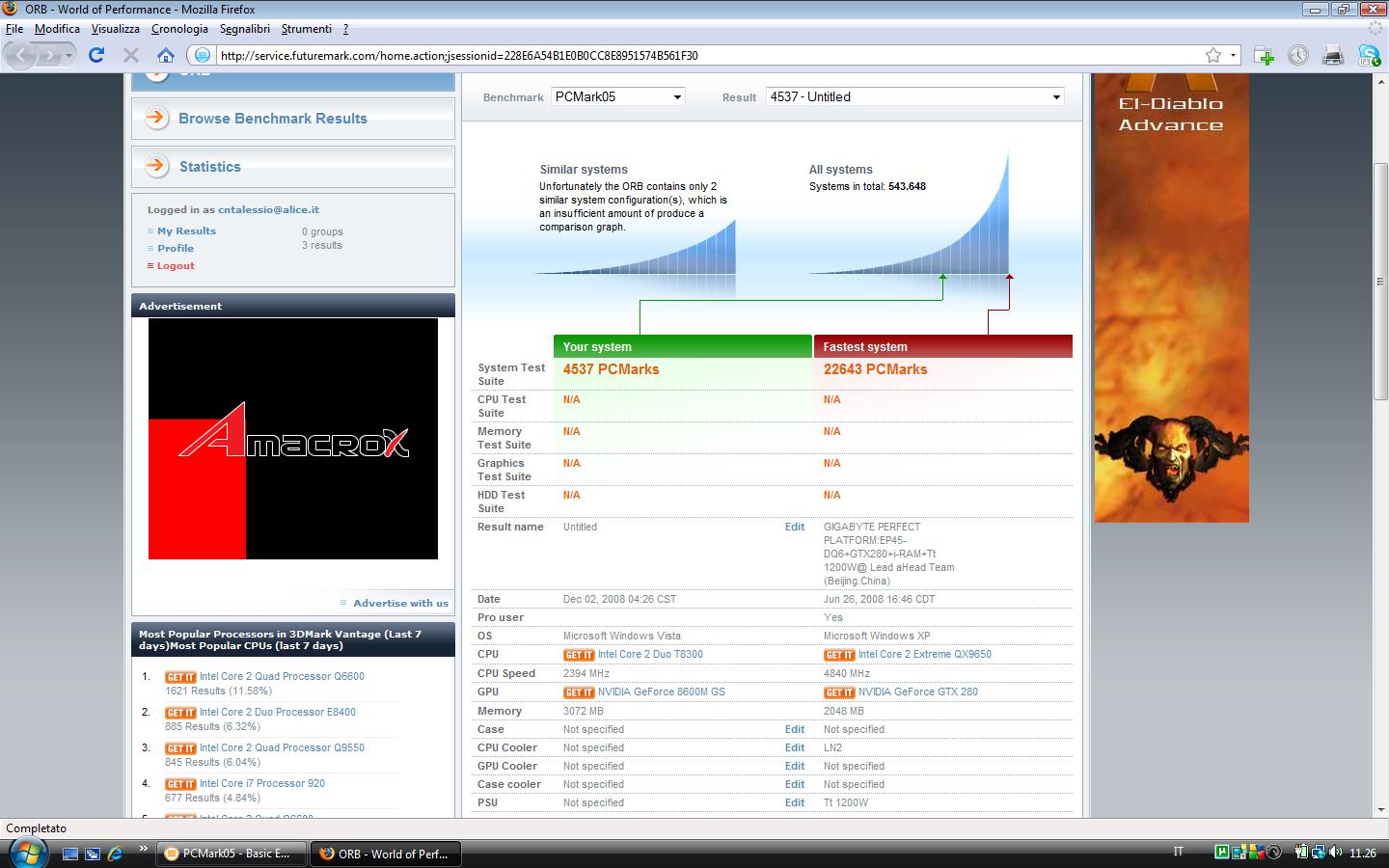
Task: Click Edit in the GPU Cooler row
Action: coord(795,767)
